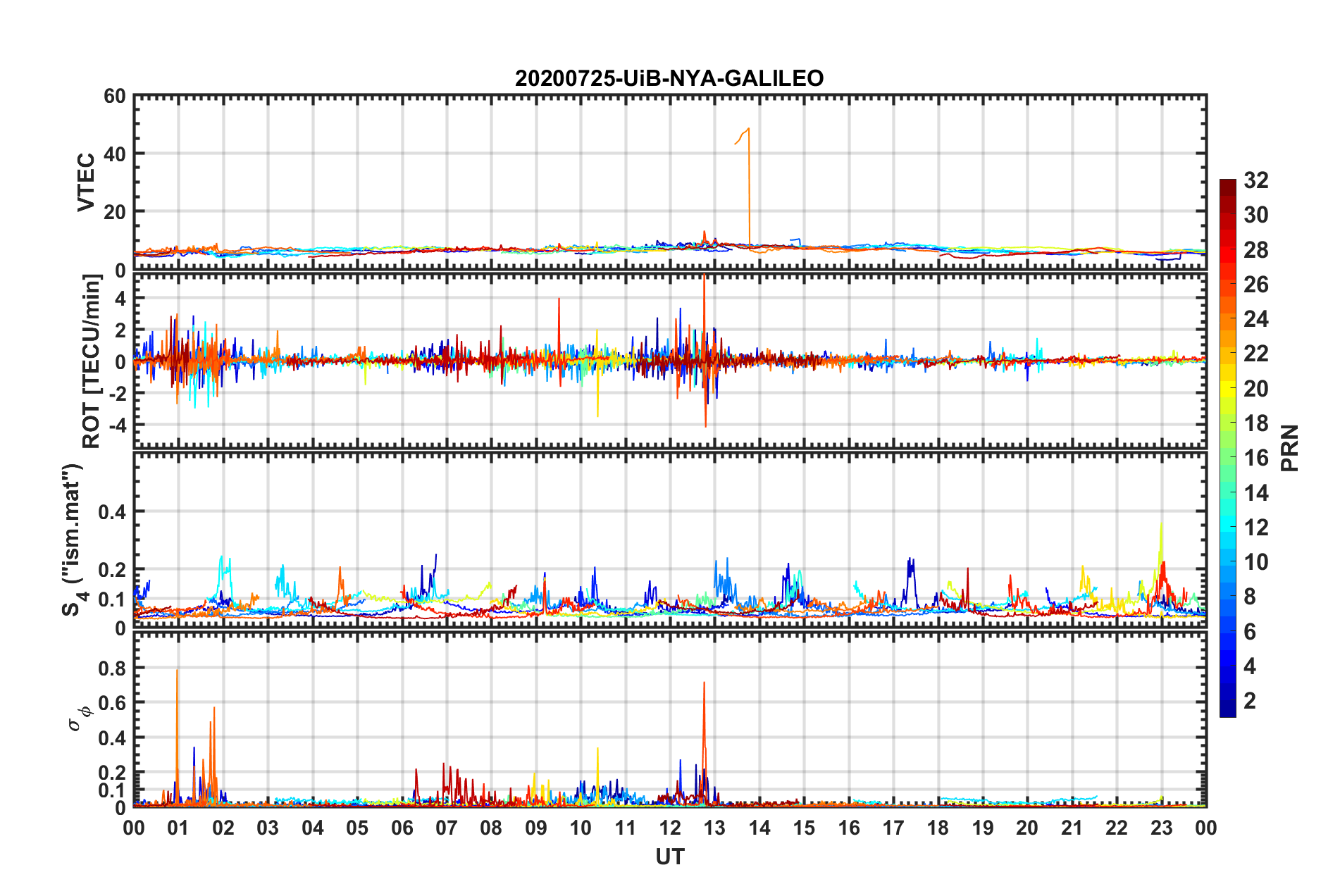The height and width of the screenshot is (896, 1340).
Task: Click x-axis tick label 23
Action: 1161,828
